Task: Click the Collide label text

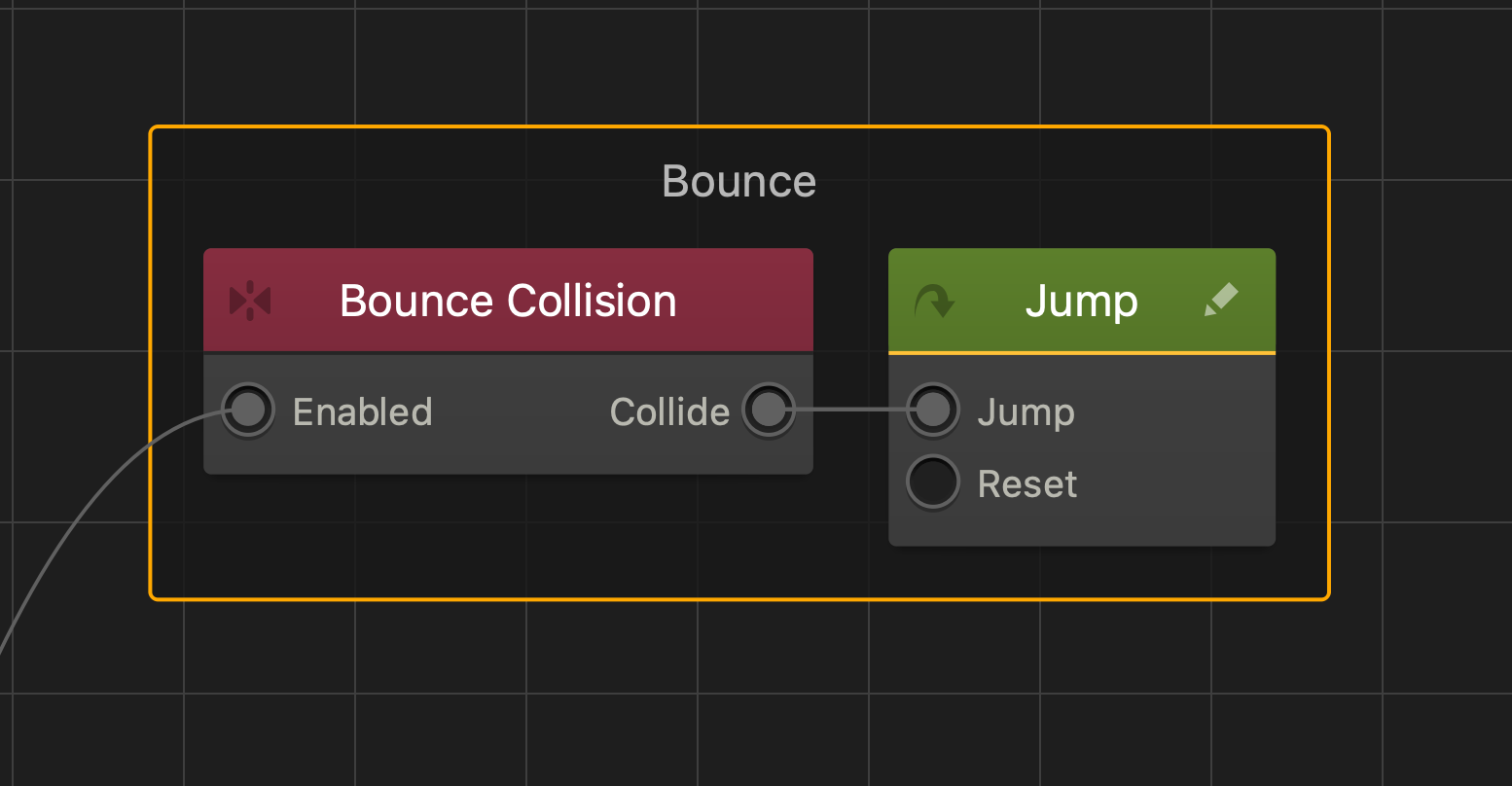Action: click(x=669, y=412)
